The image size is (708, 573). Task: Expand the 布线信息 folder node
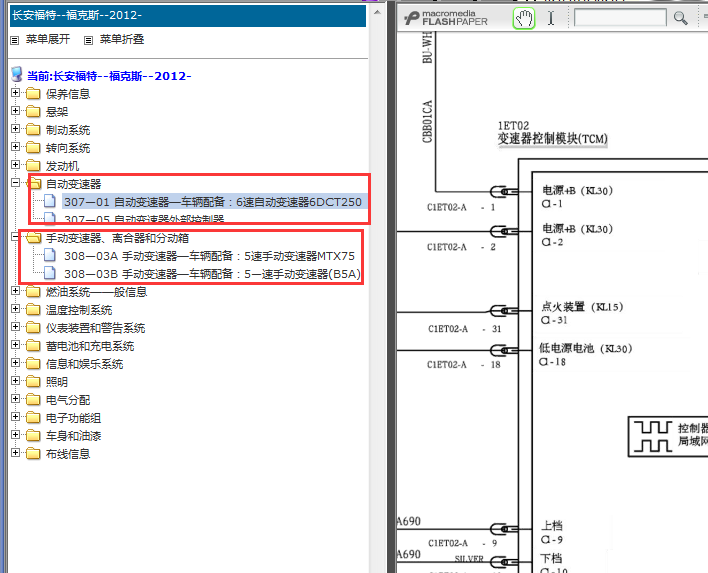(x=15, y=453)
